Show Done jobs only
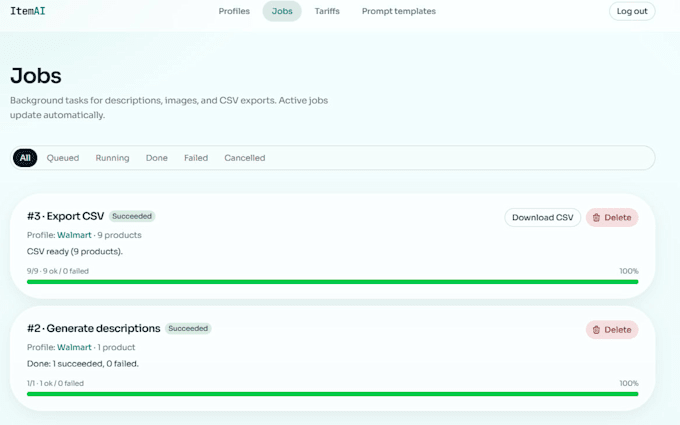This screenshot has height=425, width=680. click(x=157, y=158)
